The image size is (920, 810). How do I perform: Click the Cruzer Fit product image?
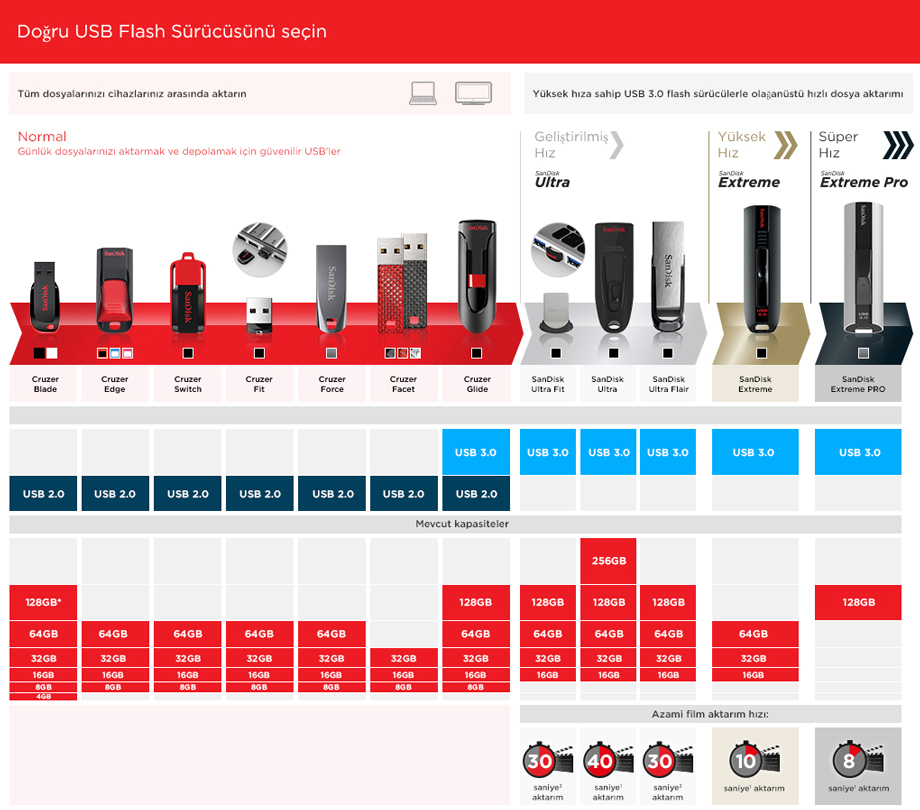(x=259, y=315)
